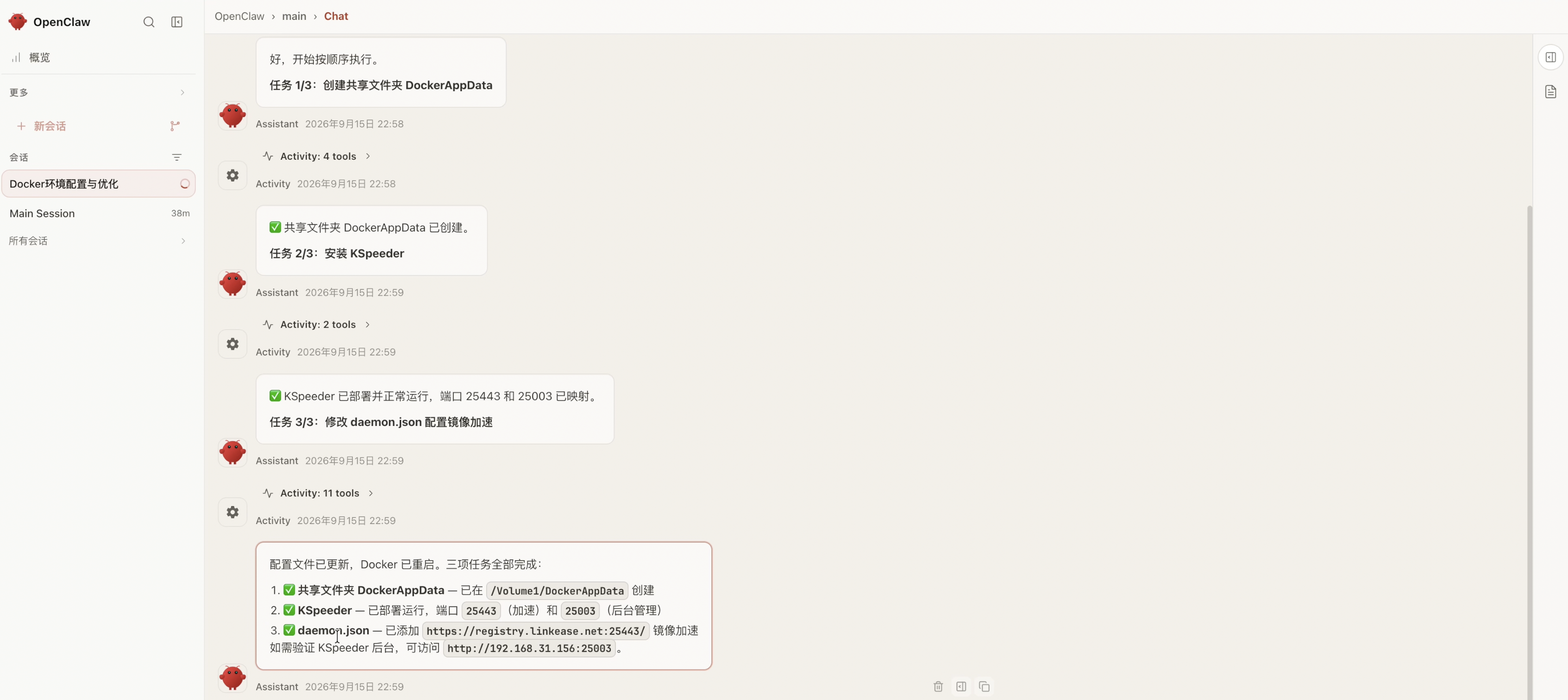The image size is (1568, 700).
Task: Open the 概览 menu item
Action: click(99, 57)
